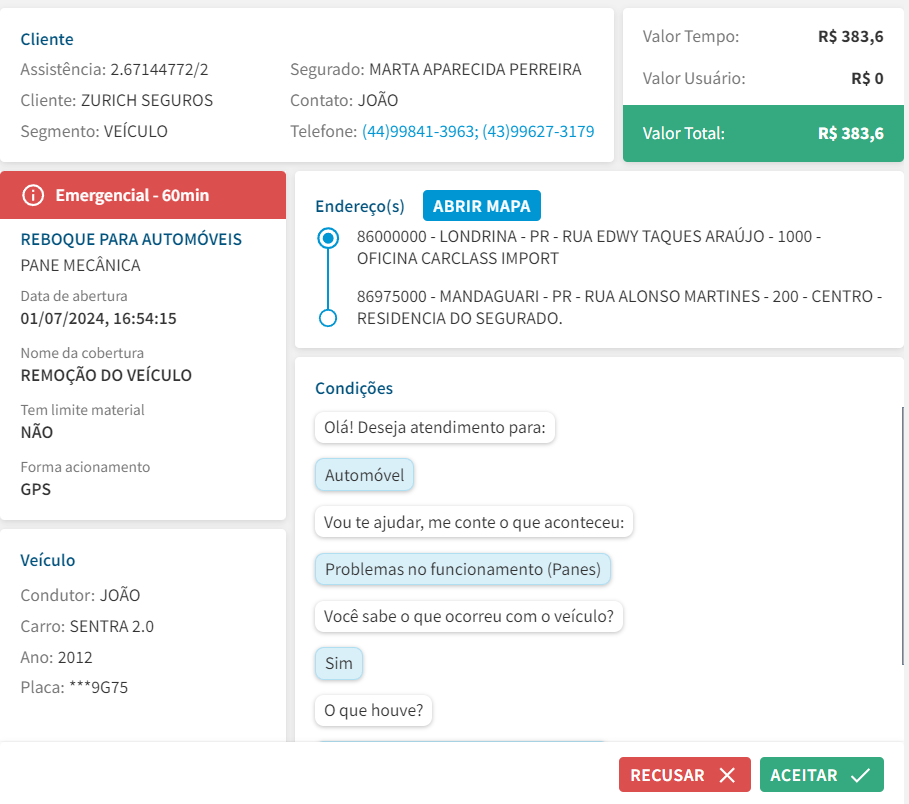Click the checkmark icon on Aceitar button

860,776
